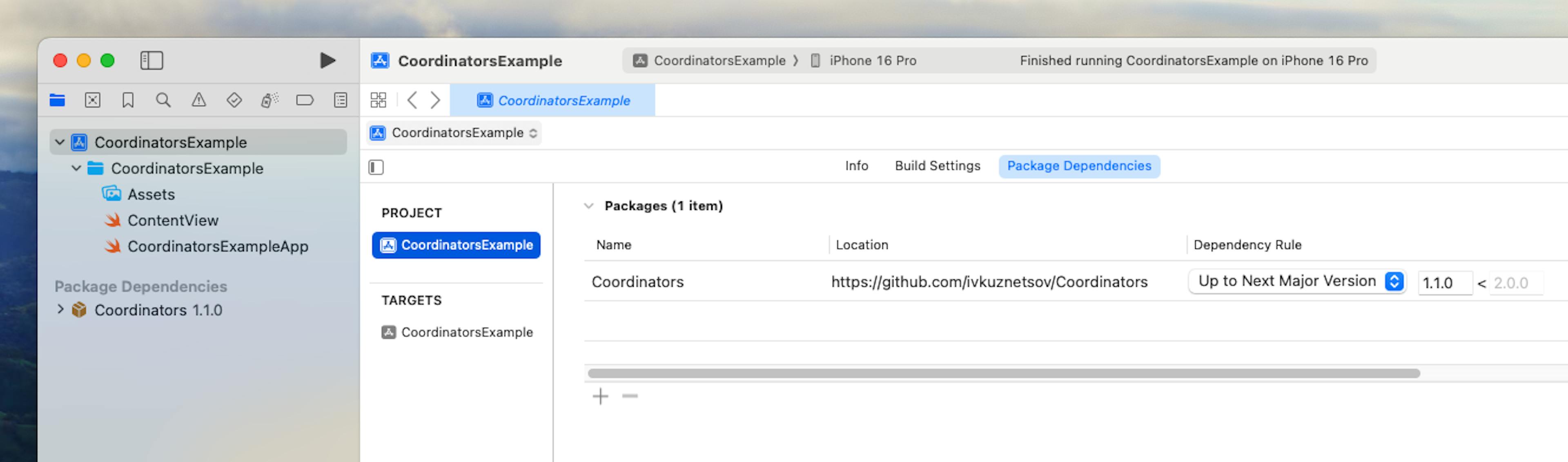The width and height of the screenshot is (1568, 462).
Task: Expand the Coordinators 1.1.0 package dependency
Action: click(60, 310)
